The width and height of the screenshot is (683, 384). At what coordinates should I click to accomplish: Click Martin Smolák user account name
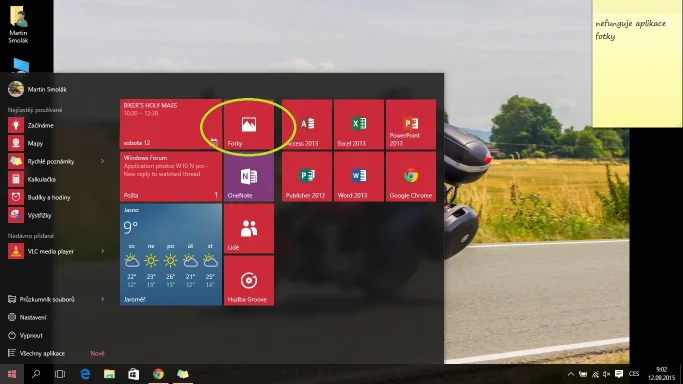tap(47, 89)
